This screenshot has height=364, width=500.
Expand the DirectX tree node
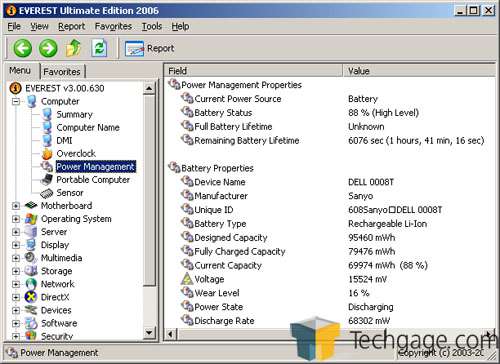(x=16, y=297)
